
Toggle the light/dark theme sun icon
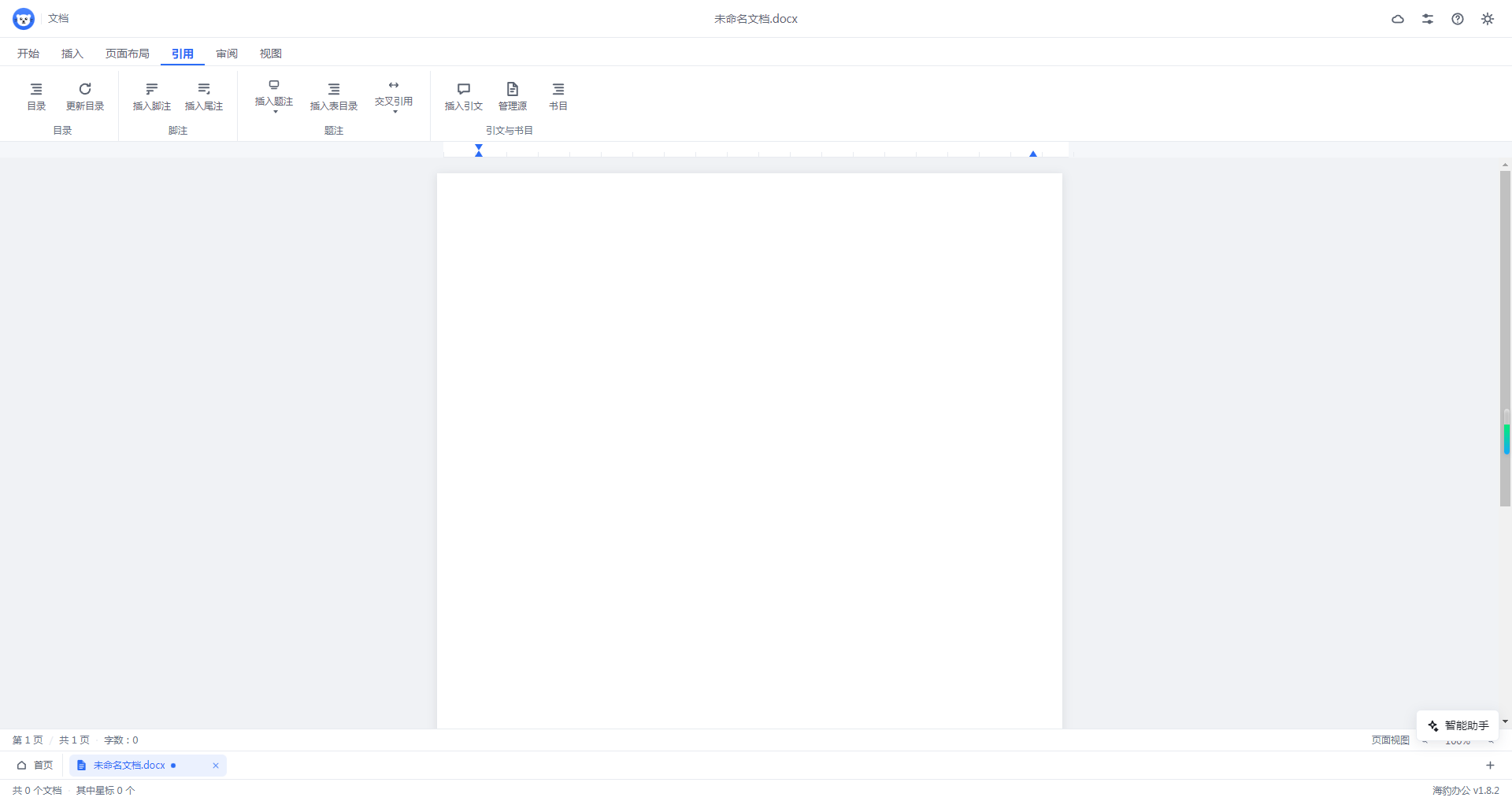pos(1488,19)
